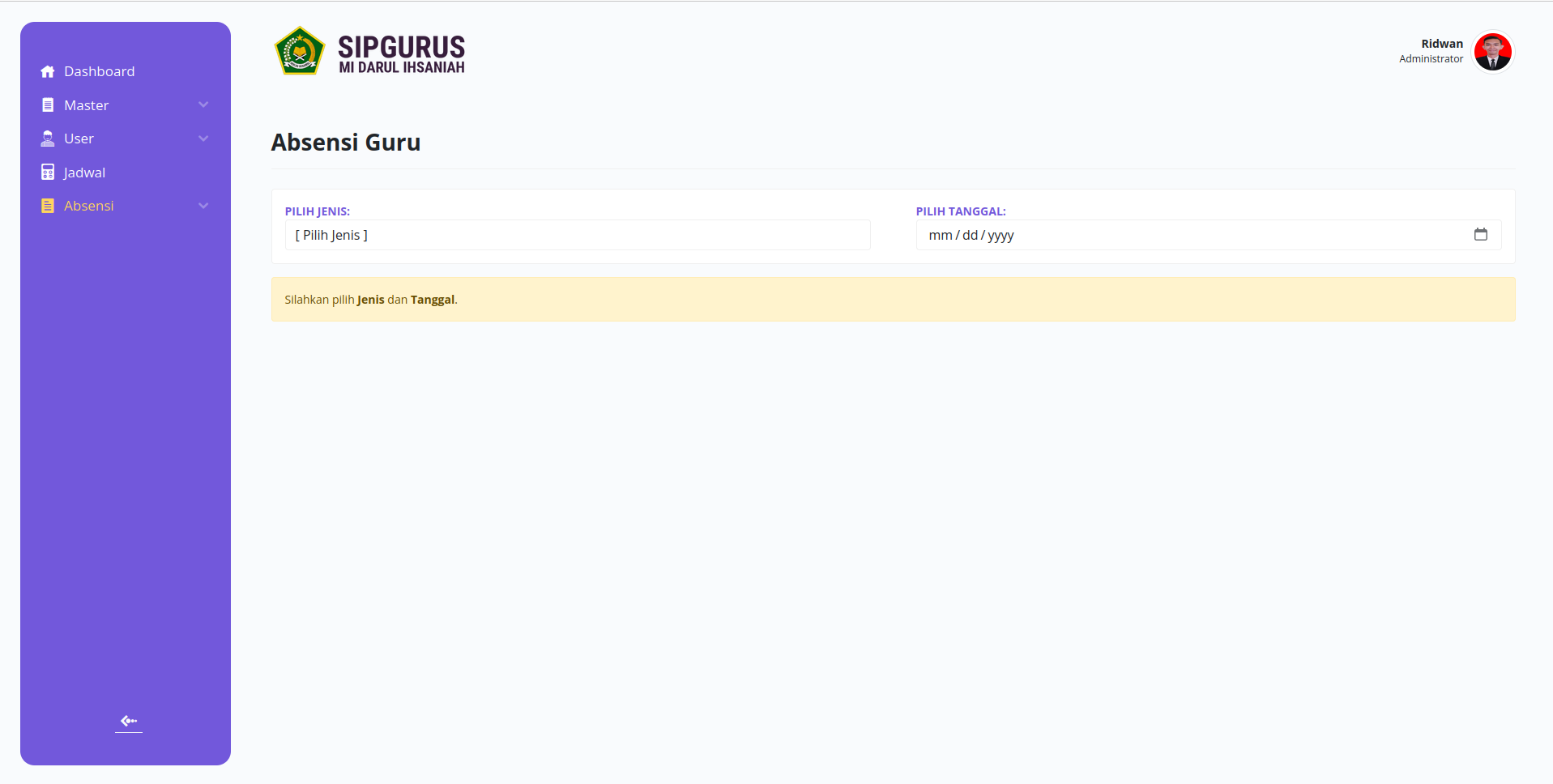
Task: Collapse sidebar with the arrow icon
Action: point(129,721)
